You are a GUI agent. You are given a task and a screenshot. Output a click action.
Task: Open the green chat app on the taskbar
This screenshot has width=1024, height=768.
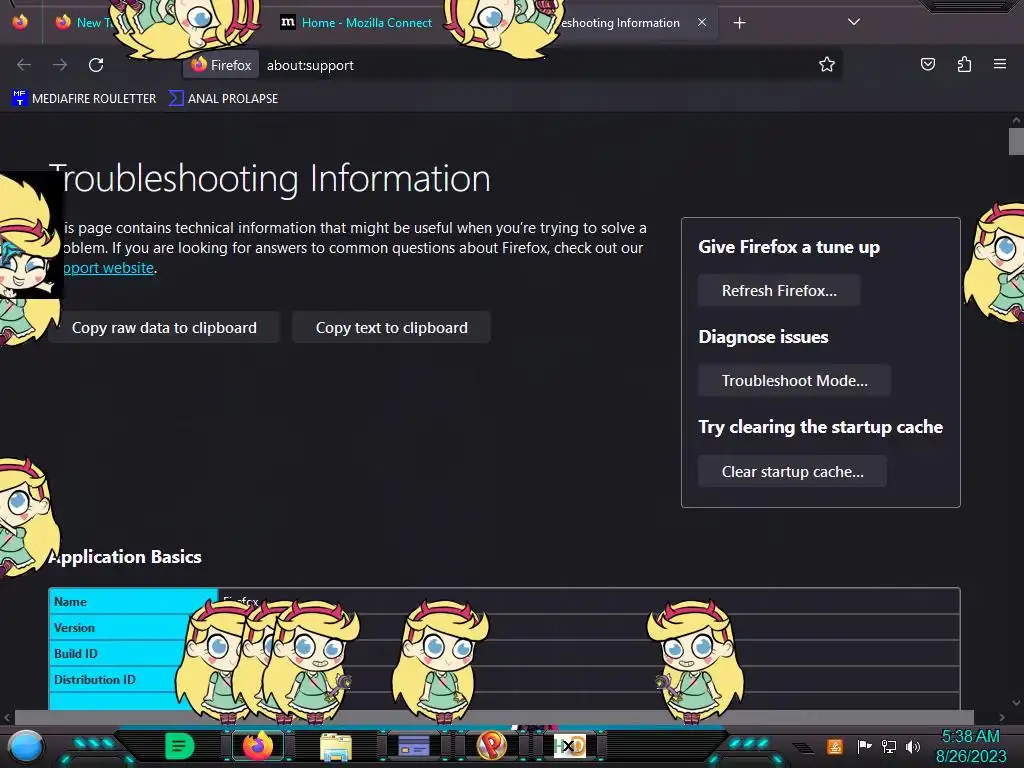point(180,746)
